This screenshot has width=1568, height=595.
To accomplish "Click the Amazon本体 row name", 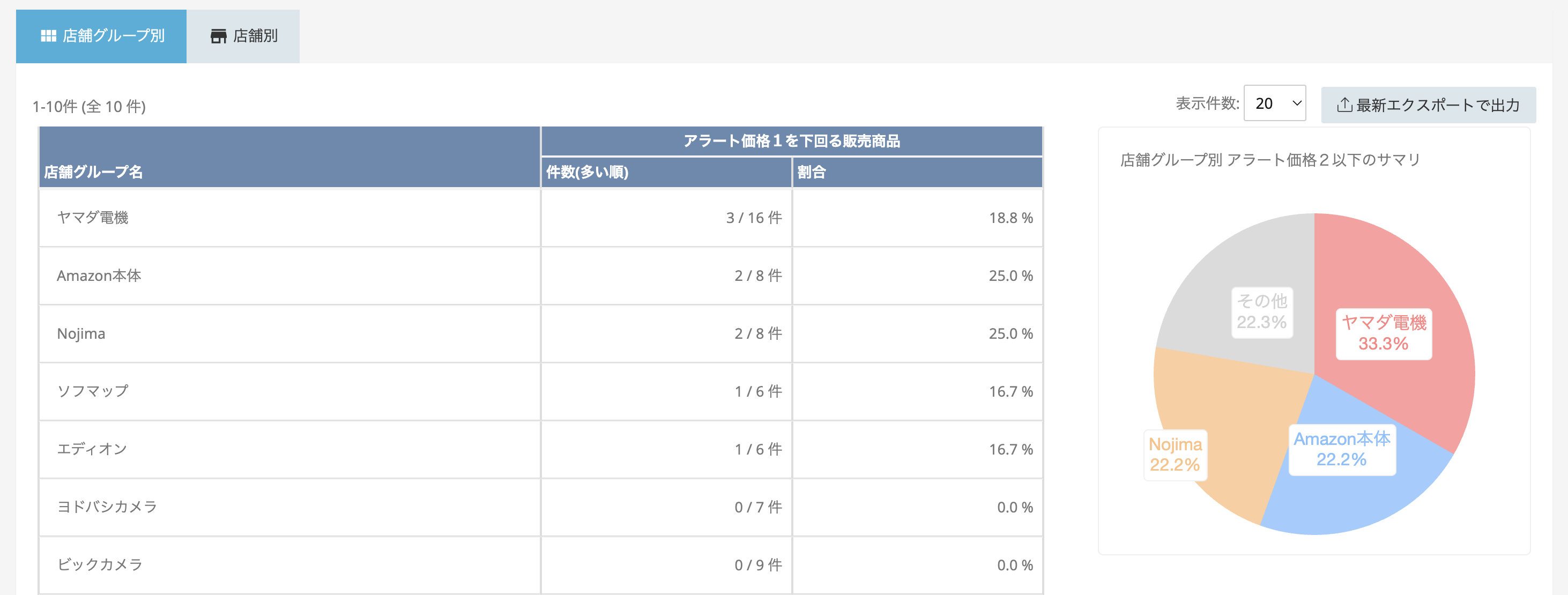I will click(x=99, y=276).
